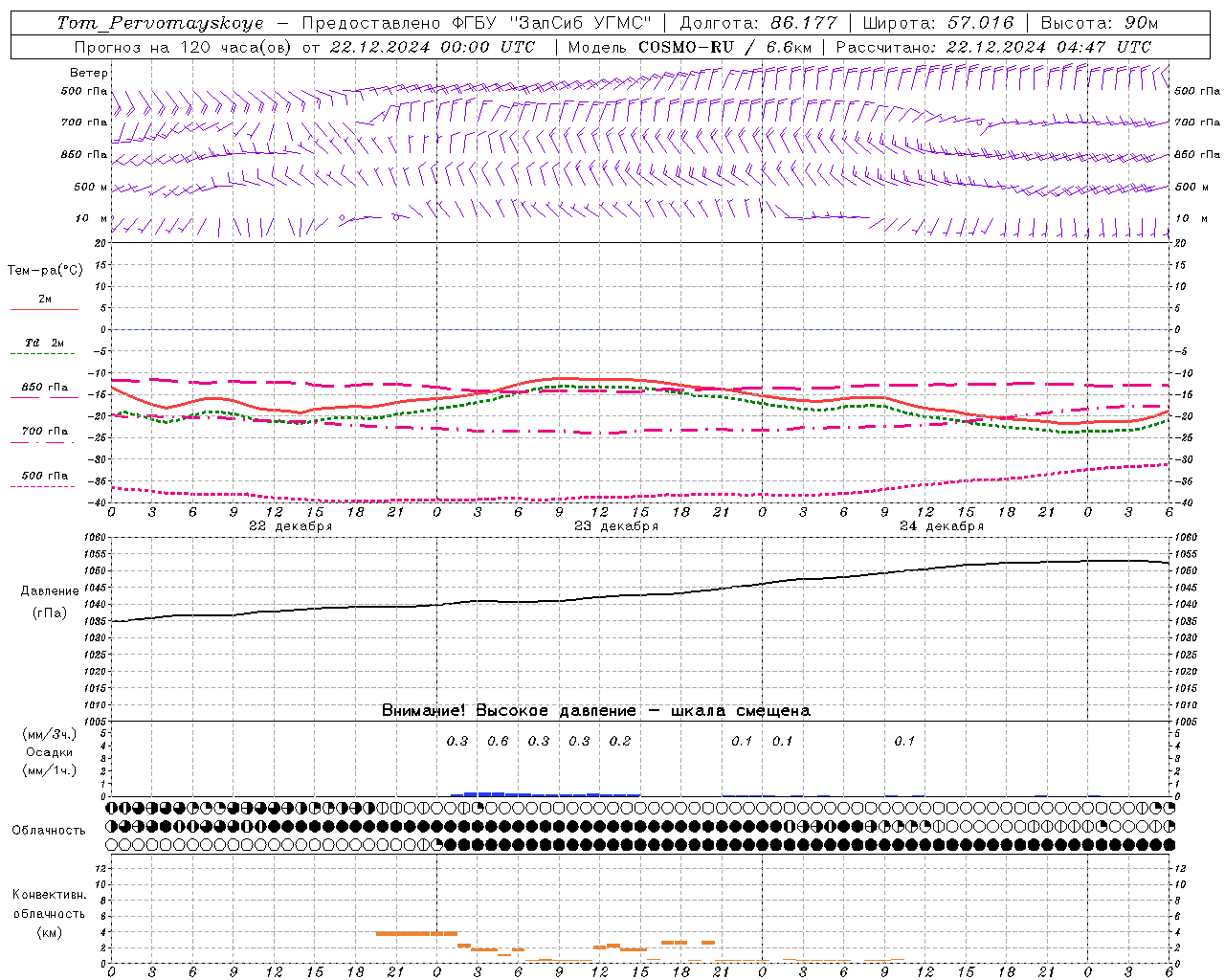Image resolution: width=1225 pixels, height=980 pixels.
Task: Click the left 850 гПа wind level label
Action: [x=84, y=154]
